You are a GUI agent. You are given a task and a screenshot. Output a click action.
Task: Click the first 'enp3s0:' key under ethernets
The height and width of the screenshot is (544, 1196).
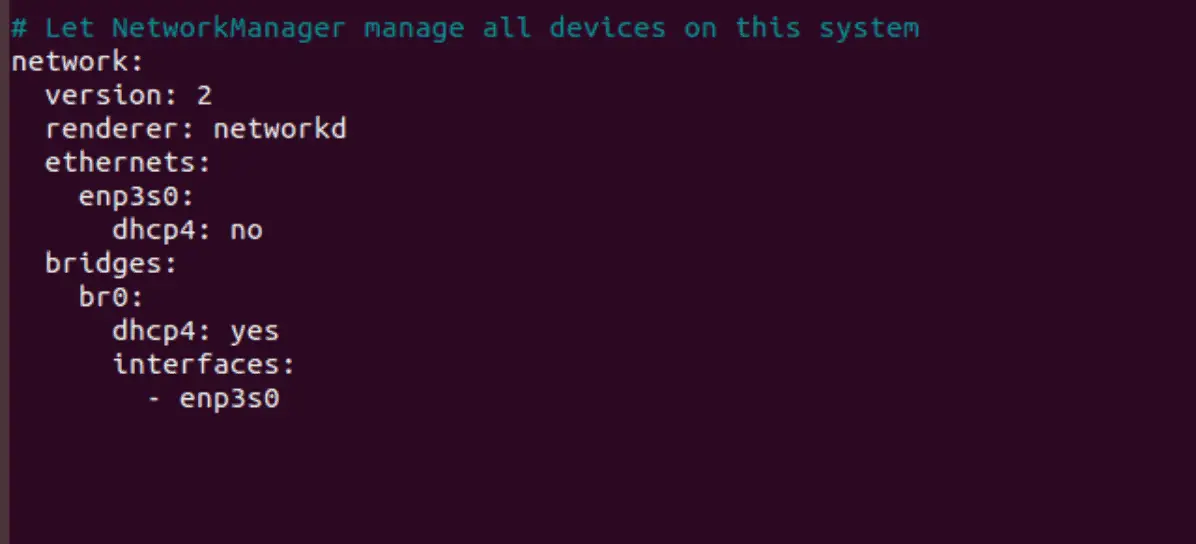137,197
